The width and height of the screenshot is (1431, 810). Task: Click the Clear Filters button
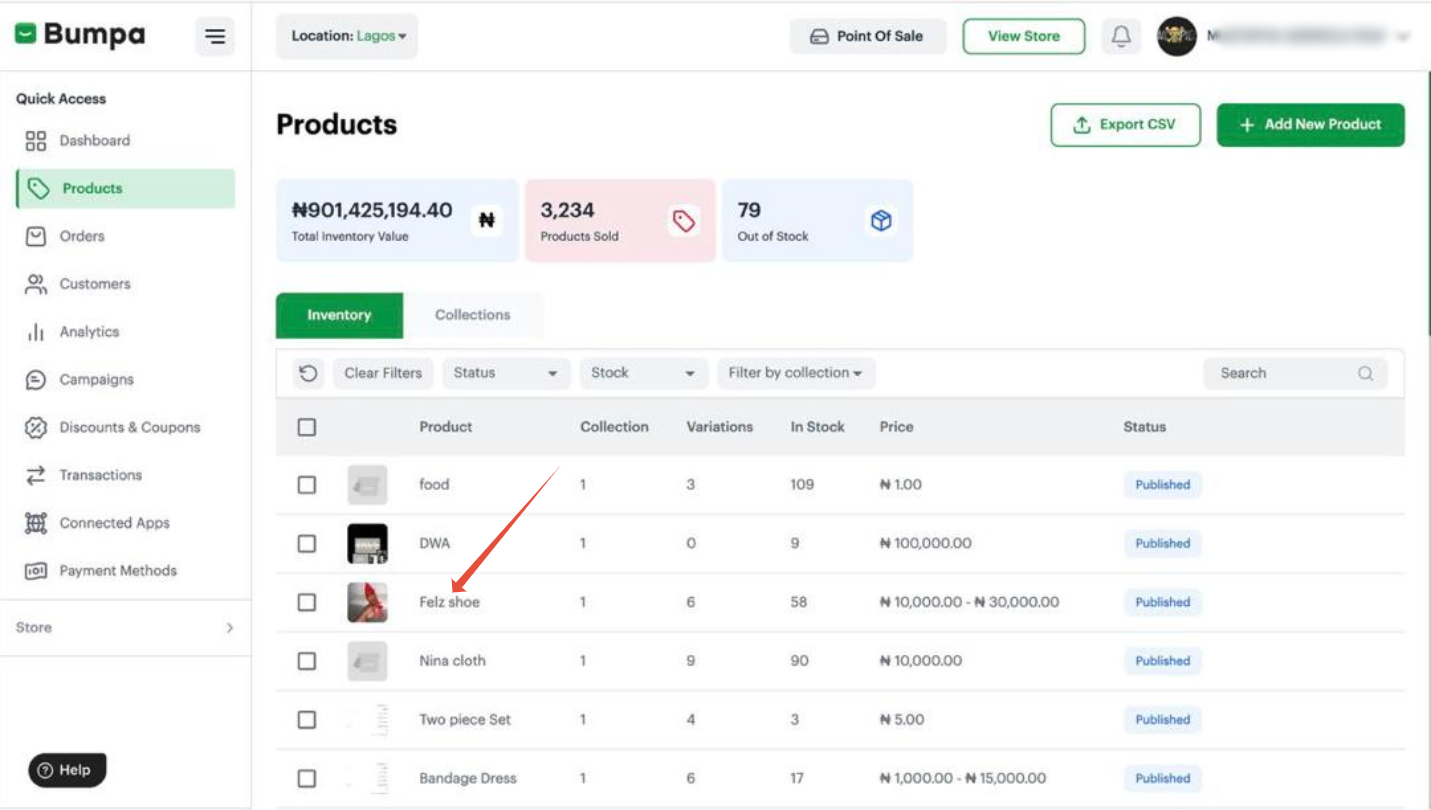[383, 373]
